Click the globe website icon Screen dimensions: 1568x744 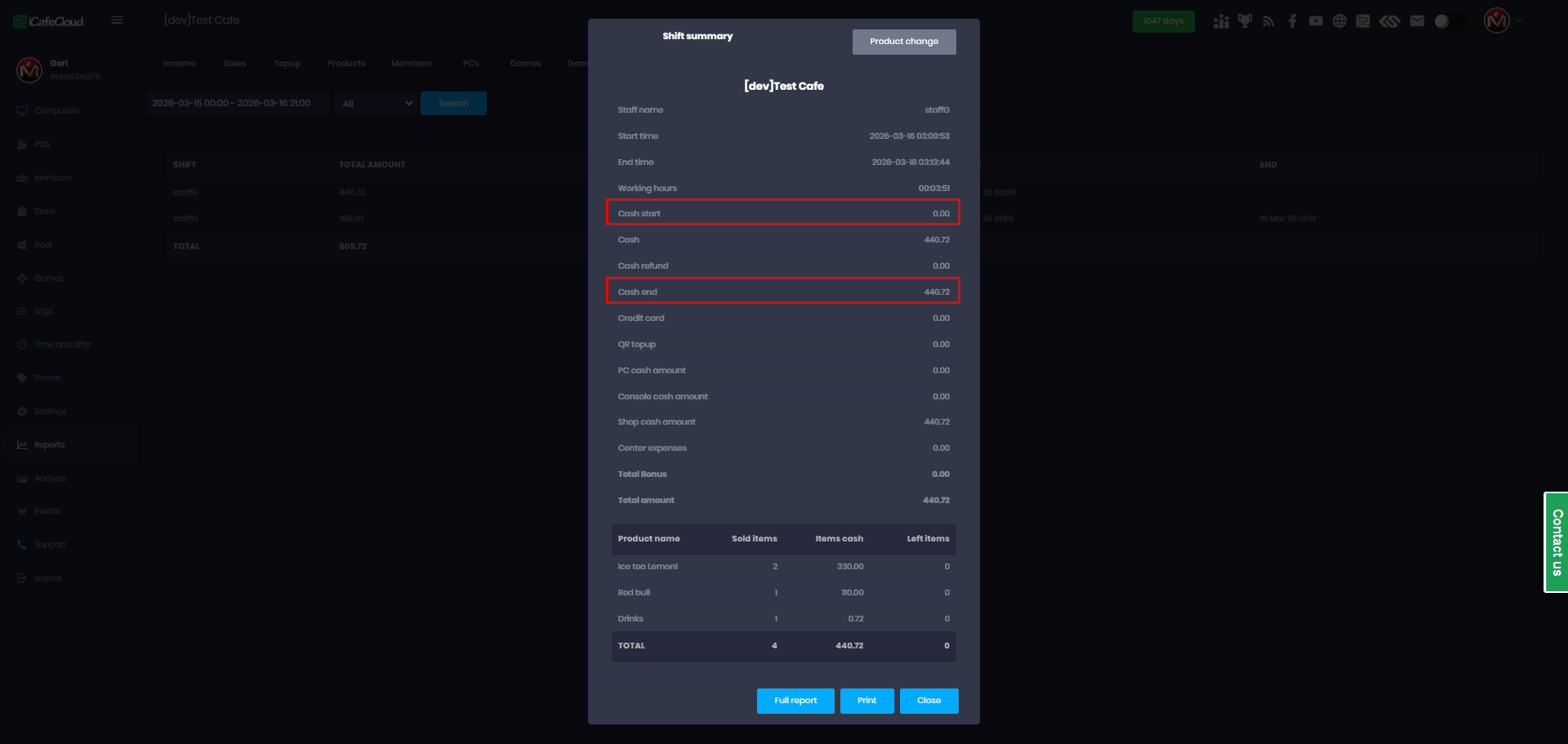(1339, 21)
